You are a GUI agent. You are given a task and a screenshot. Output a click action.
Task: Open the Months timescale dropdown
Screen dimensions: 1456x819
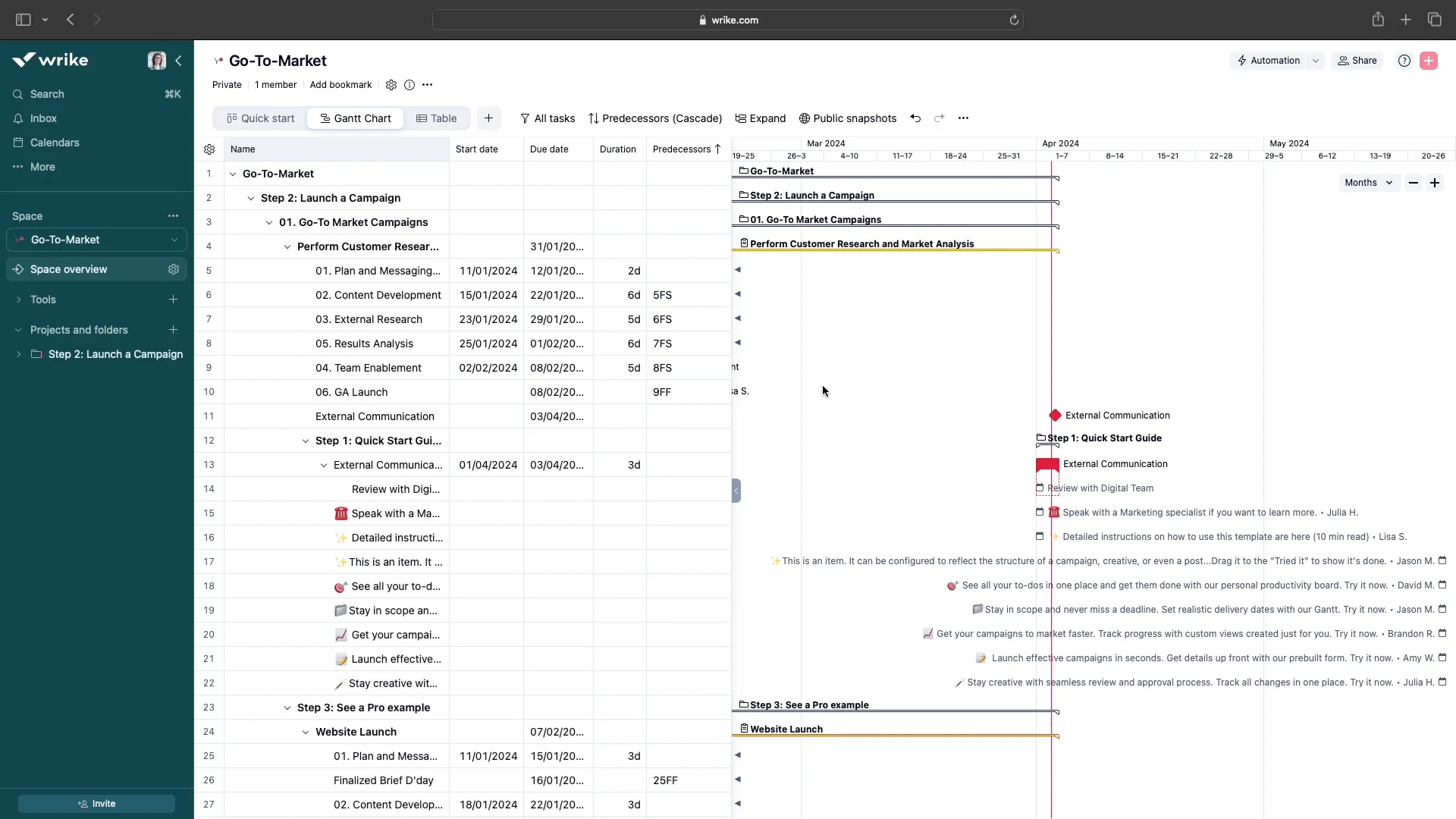tap(1368, 183)
